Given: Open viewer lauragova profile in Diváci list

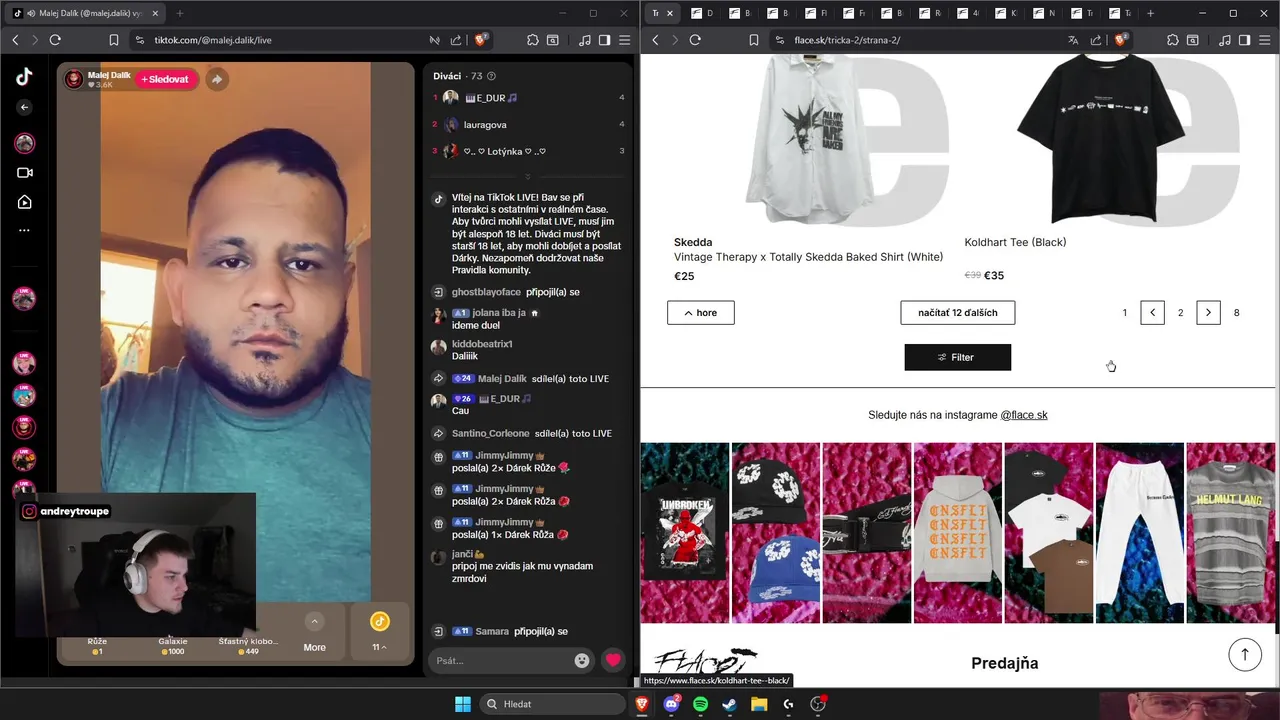Looking at the screenshot, I should (485, 125).
